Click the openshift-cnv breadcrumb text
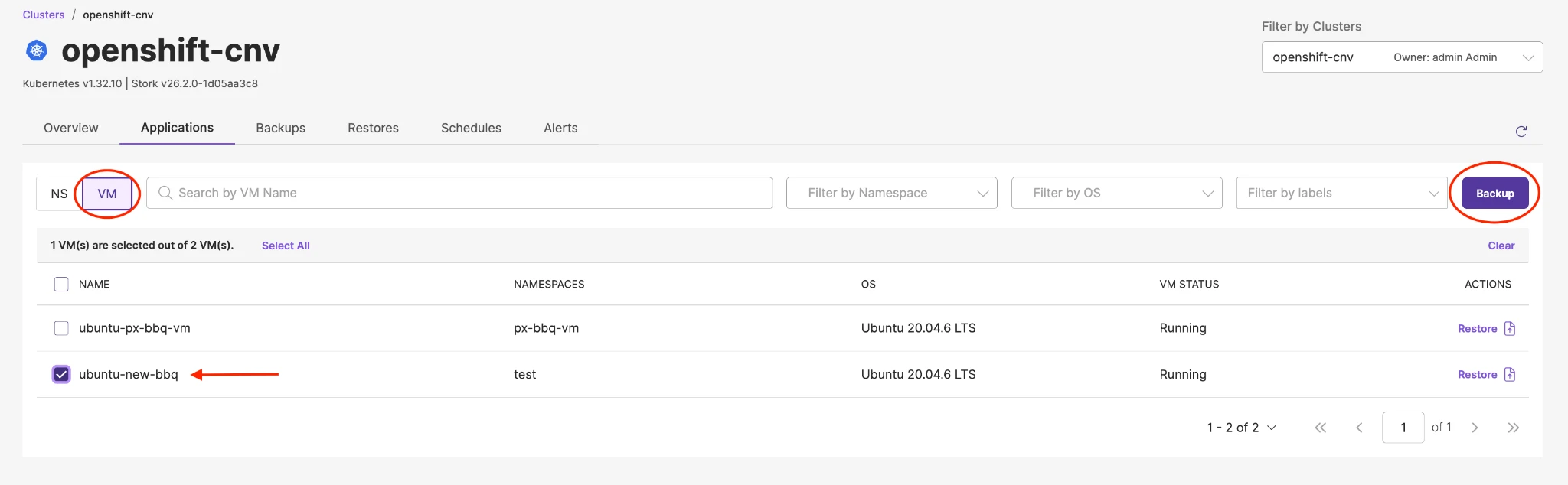The image size is (1568, 485). coord(118,15)
